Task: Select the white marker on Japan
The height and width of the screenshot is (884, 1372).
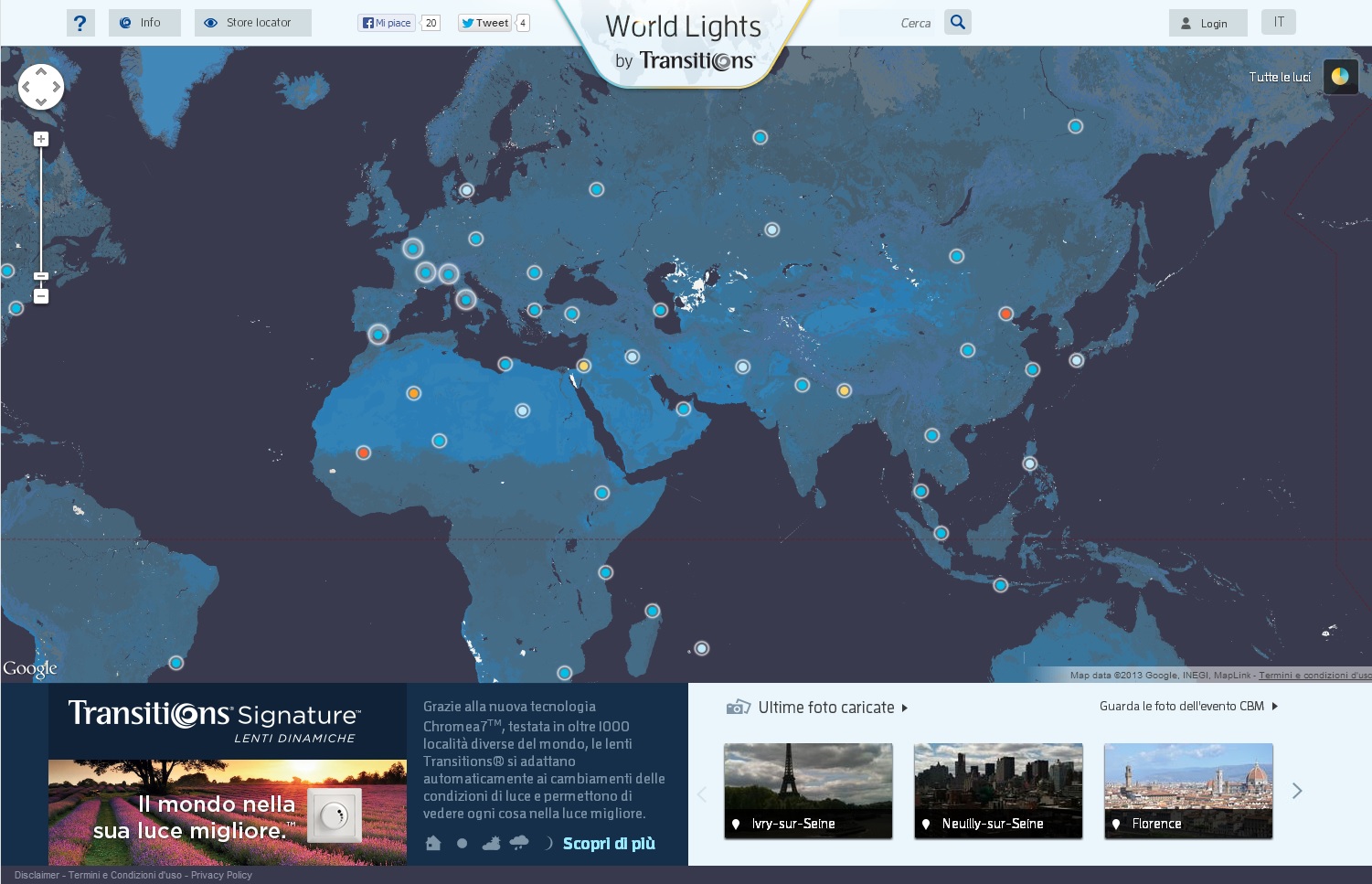Action: (1077, 360)
